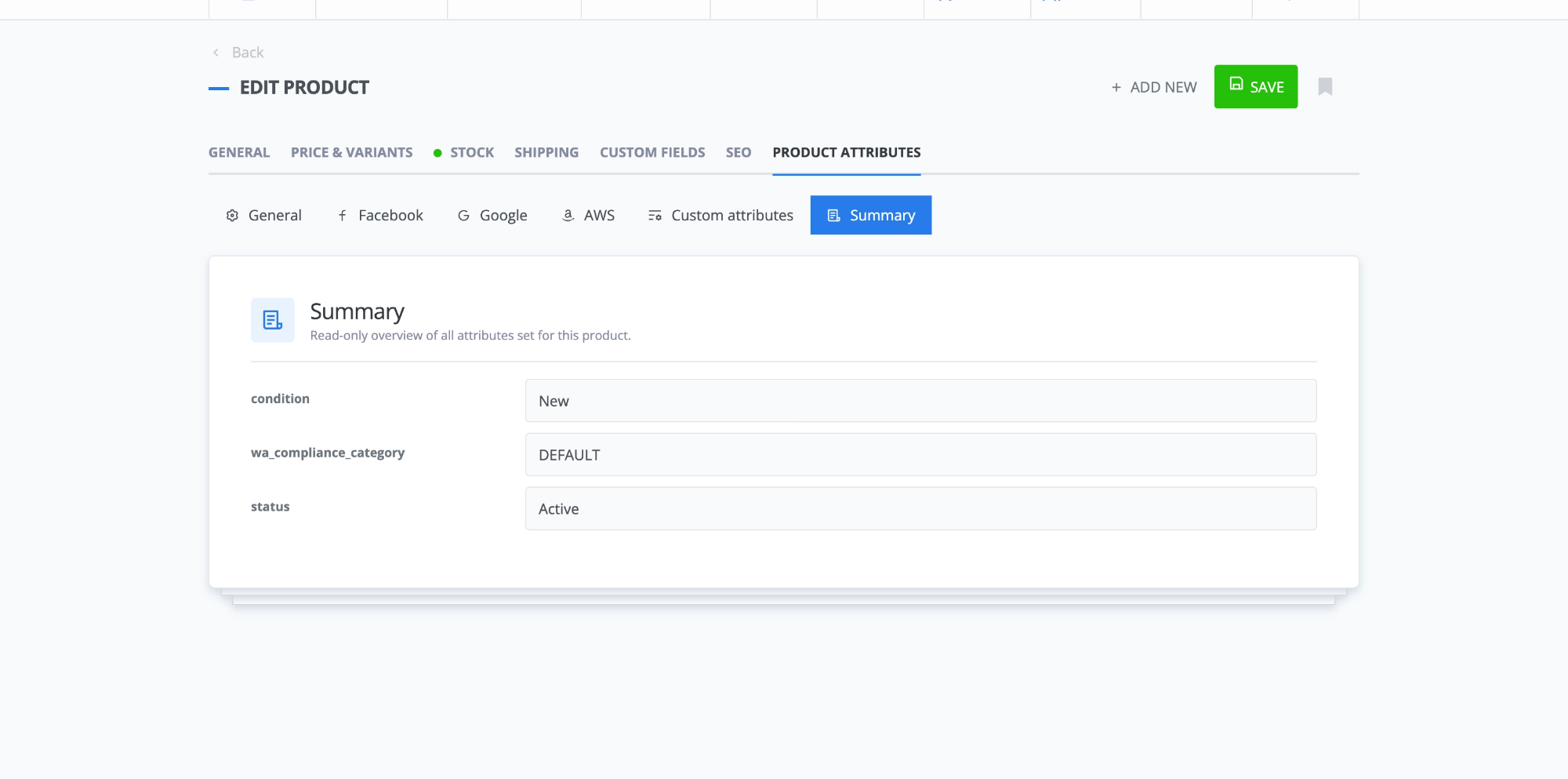Screen dimensions: 1568x779
Task: Open the General product tab
Action: click(x=239, y=152)
